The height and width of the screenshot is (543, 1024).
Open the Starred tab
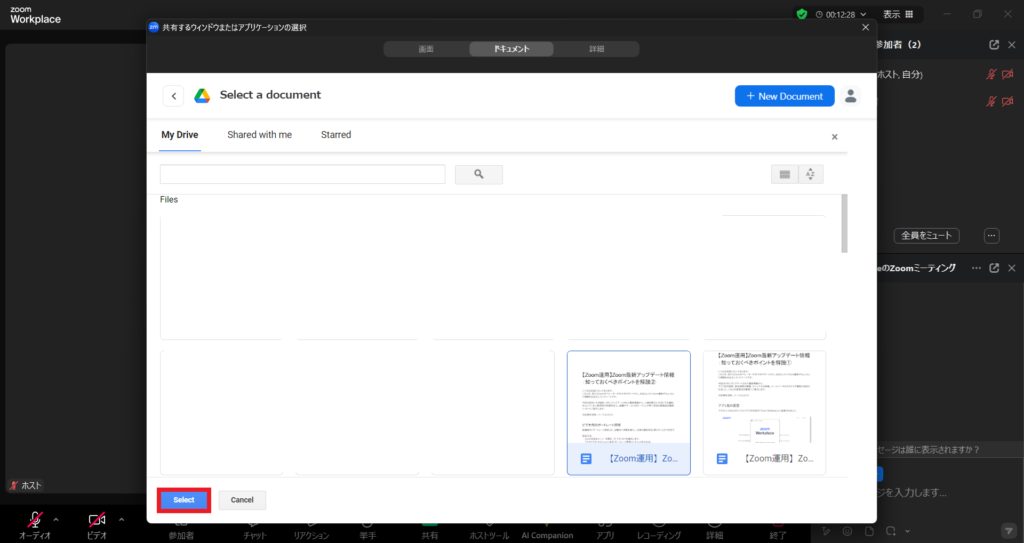click(336, 135)
